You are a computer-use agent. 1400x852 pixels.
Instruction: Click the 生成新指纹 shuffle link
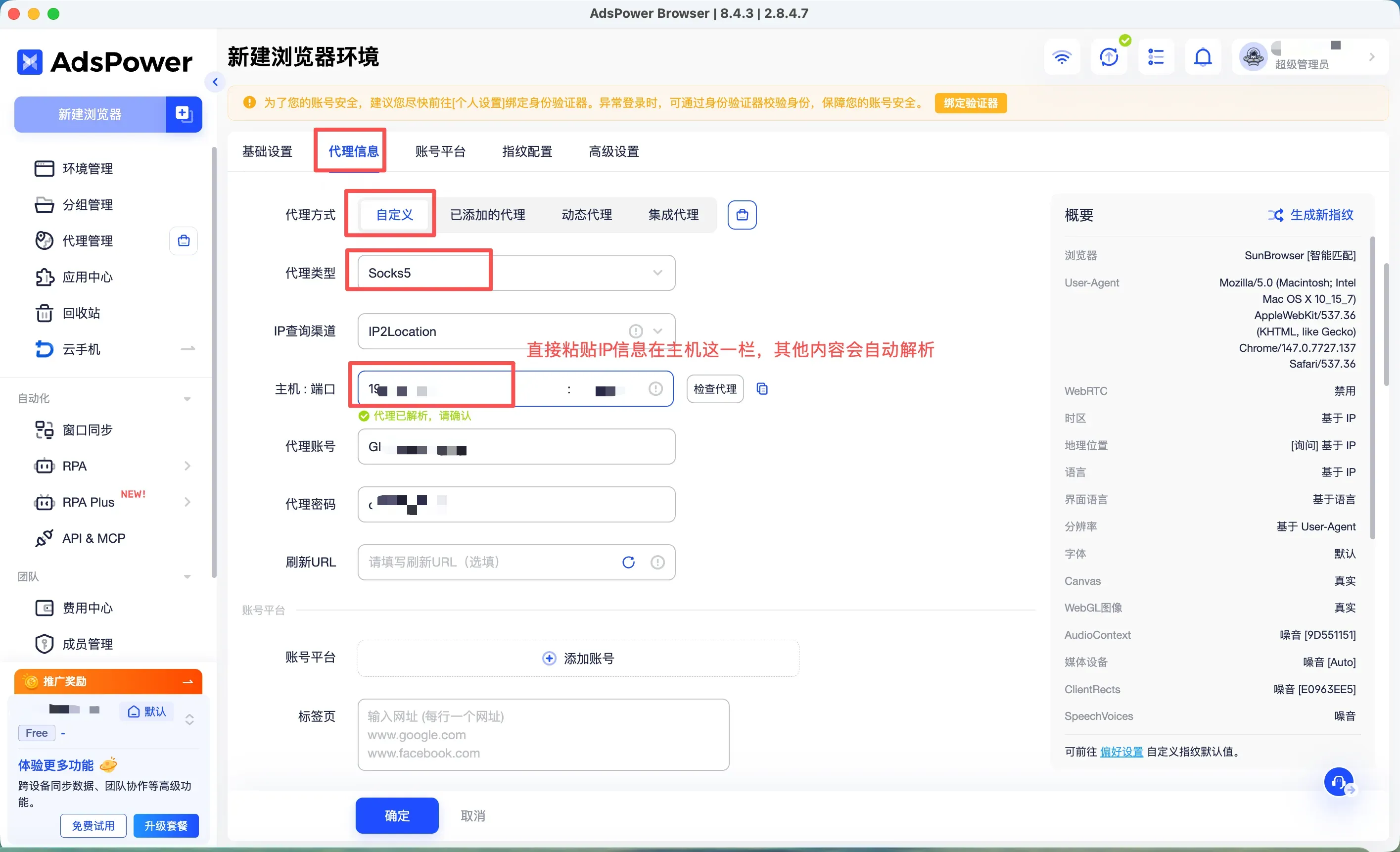pyautogui.click(x=1311, y=215)
